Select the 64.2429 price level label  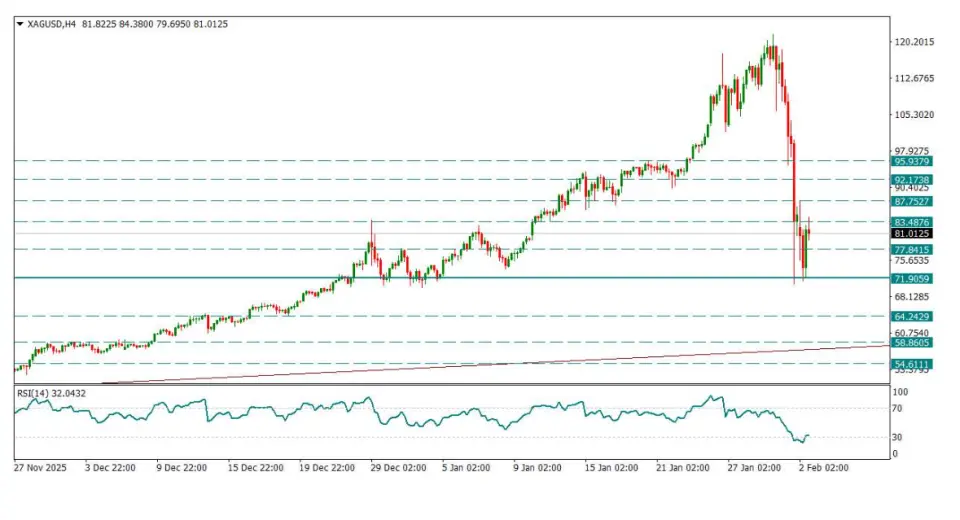912,316
